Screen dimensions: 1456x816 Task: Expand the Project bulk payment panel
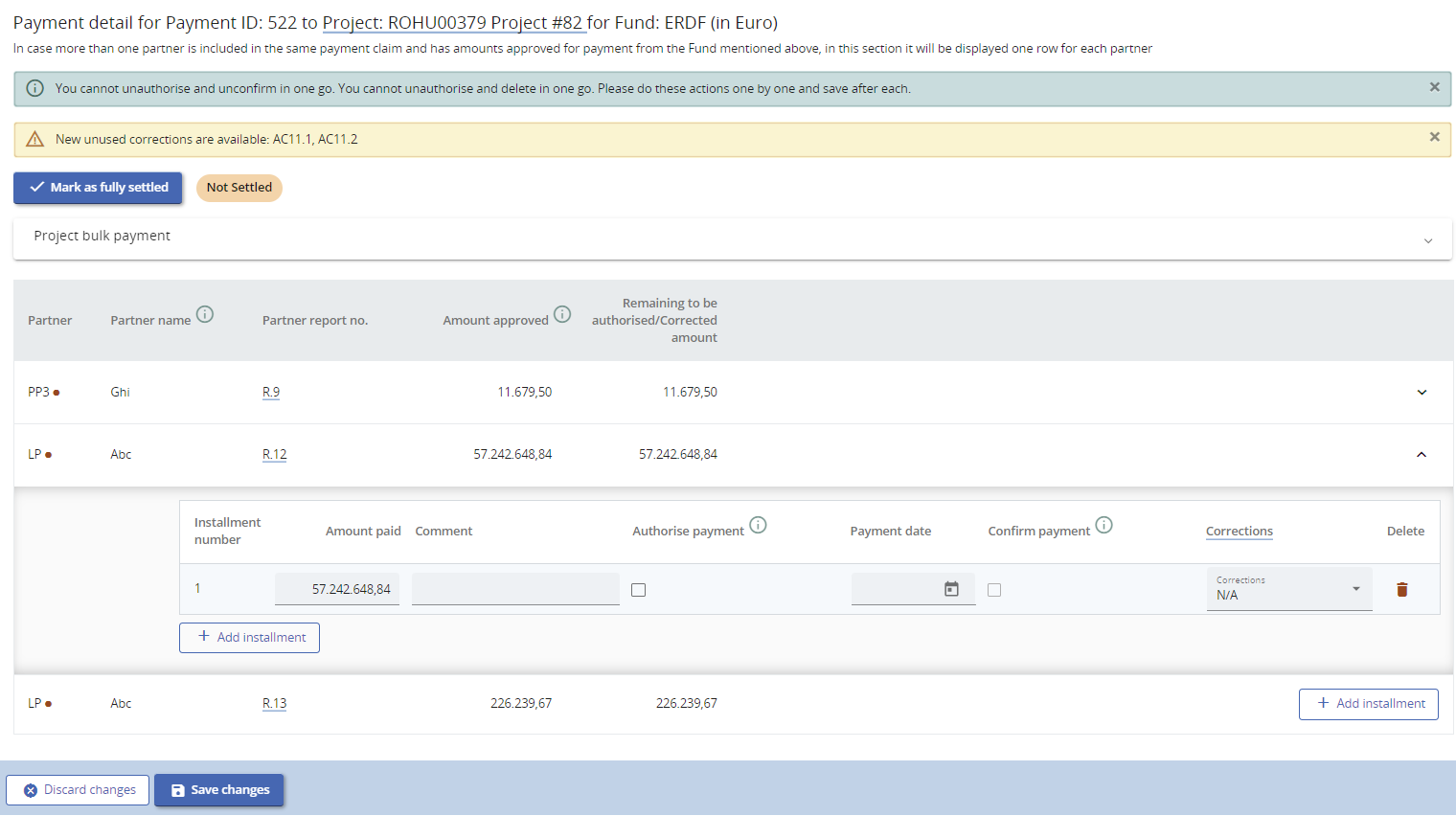(1427, 240)
